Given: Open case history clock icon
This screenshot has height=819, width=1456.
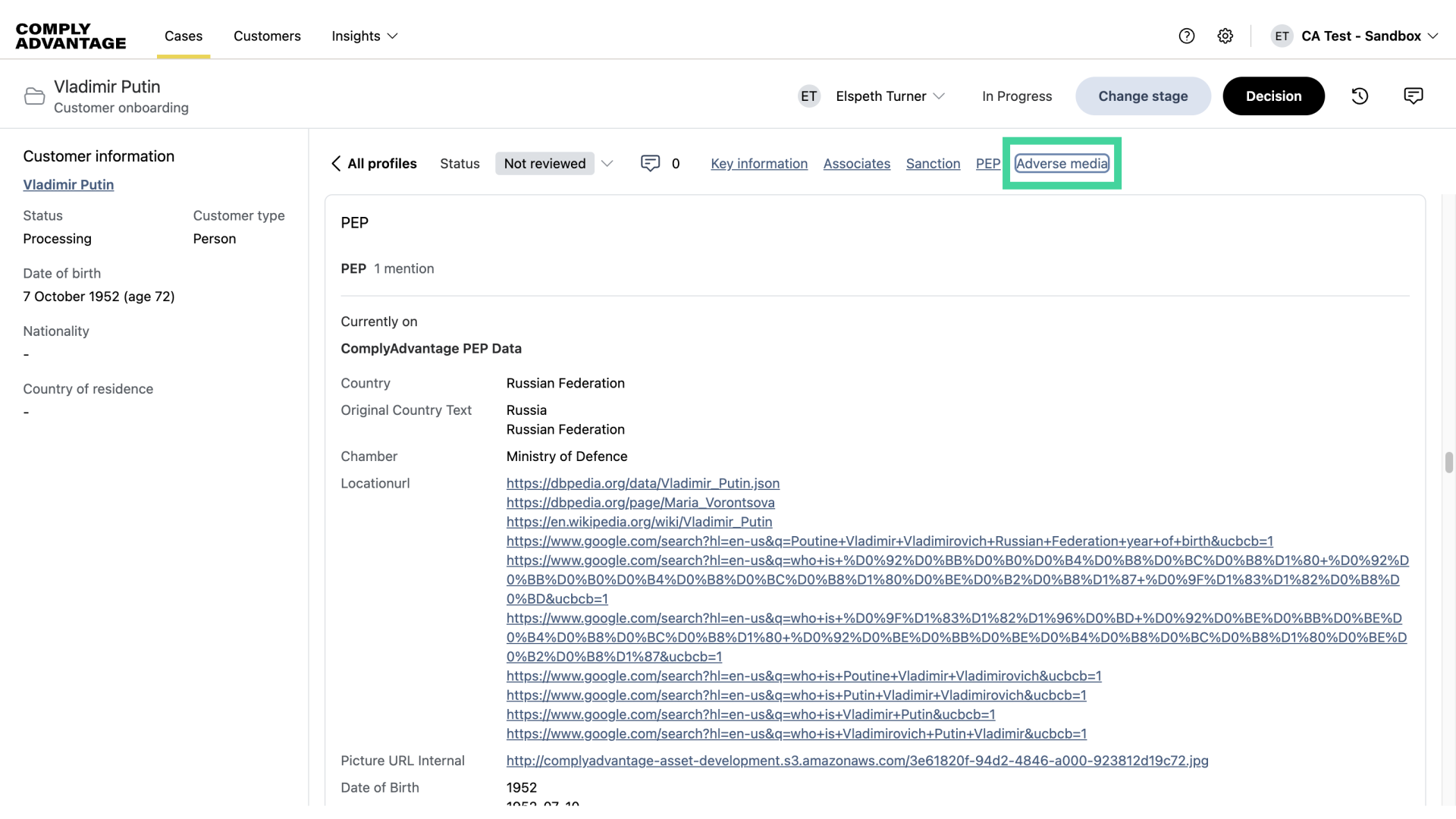Looking at the screenshot, I should [1360, 96].
